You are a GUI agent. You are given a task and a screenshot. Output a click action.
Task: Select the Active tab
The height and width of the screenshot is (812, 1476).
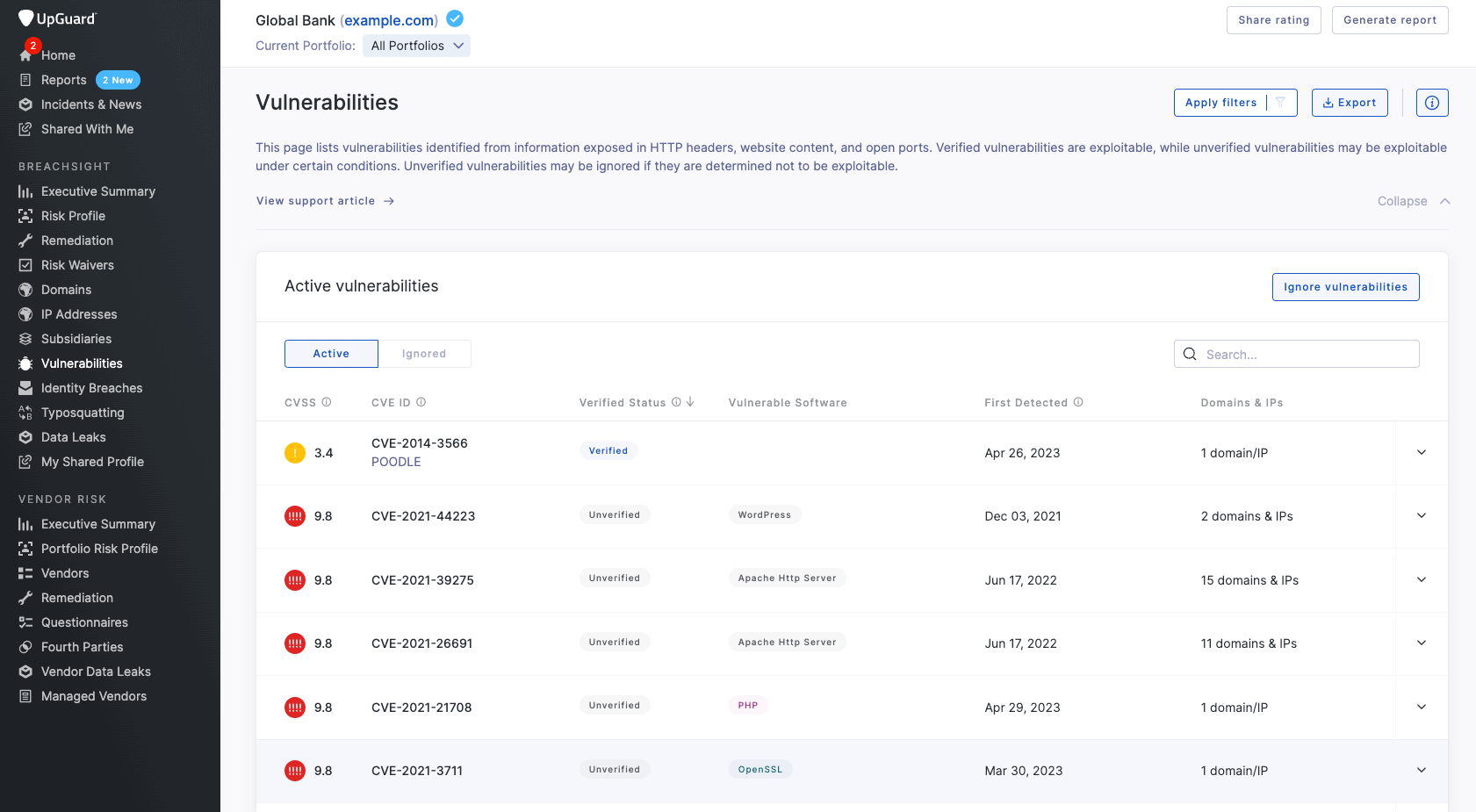click(x=331, y=354)
